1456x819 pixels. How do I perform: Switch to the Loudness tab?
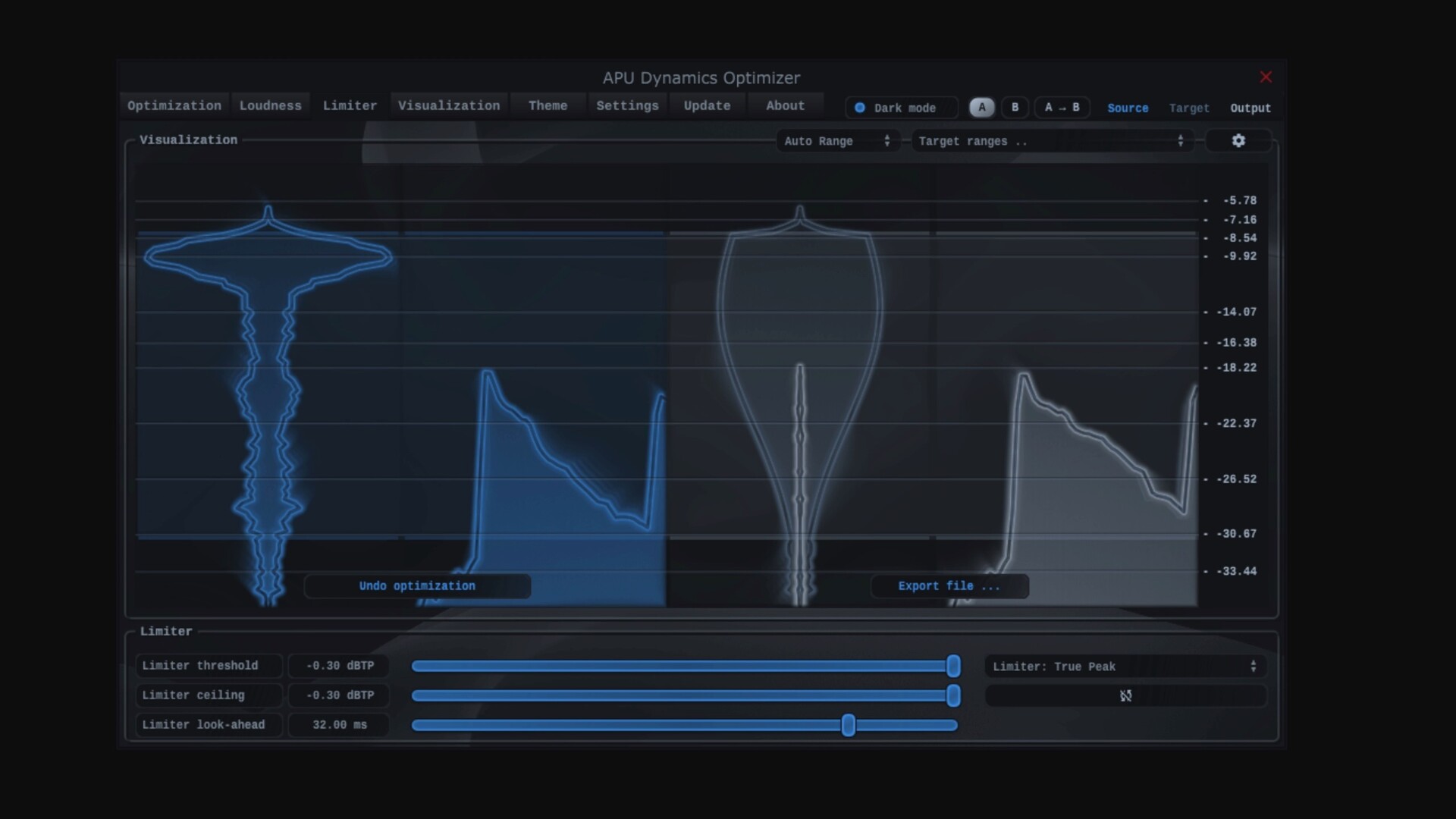(x=270, y=105)
